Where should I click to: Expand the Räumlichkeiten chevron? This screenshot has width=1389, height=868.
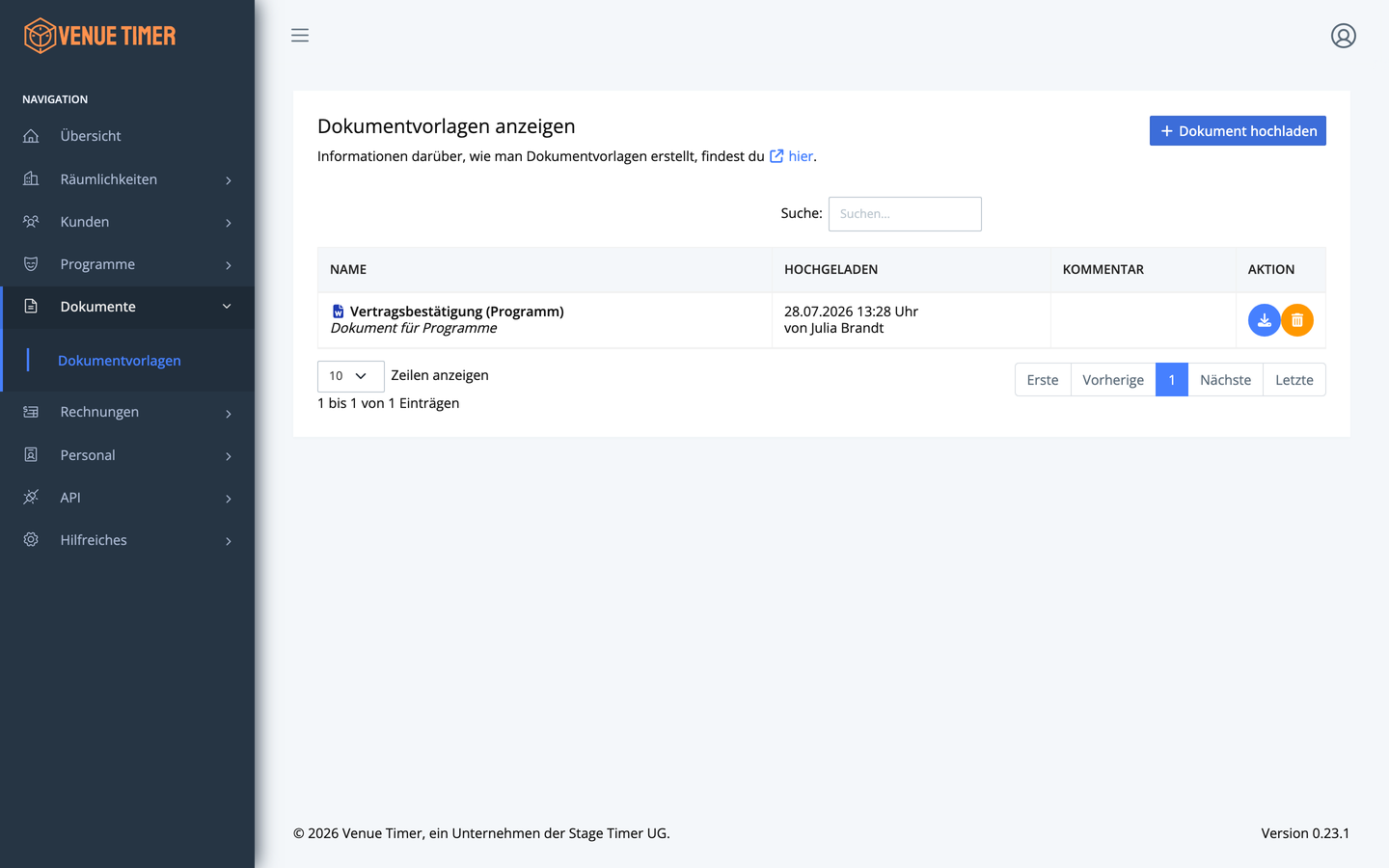click(x=229, y=180)
